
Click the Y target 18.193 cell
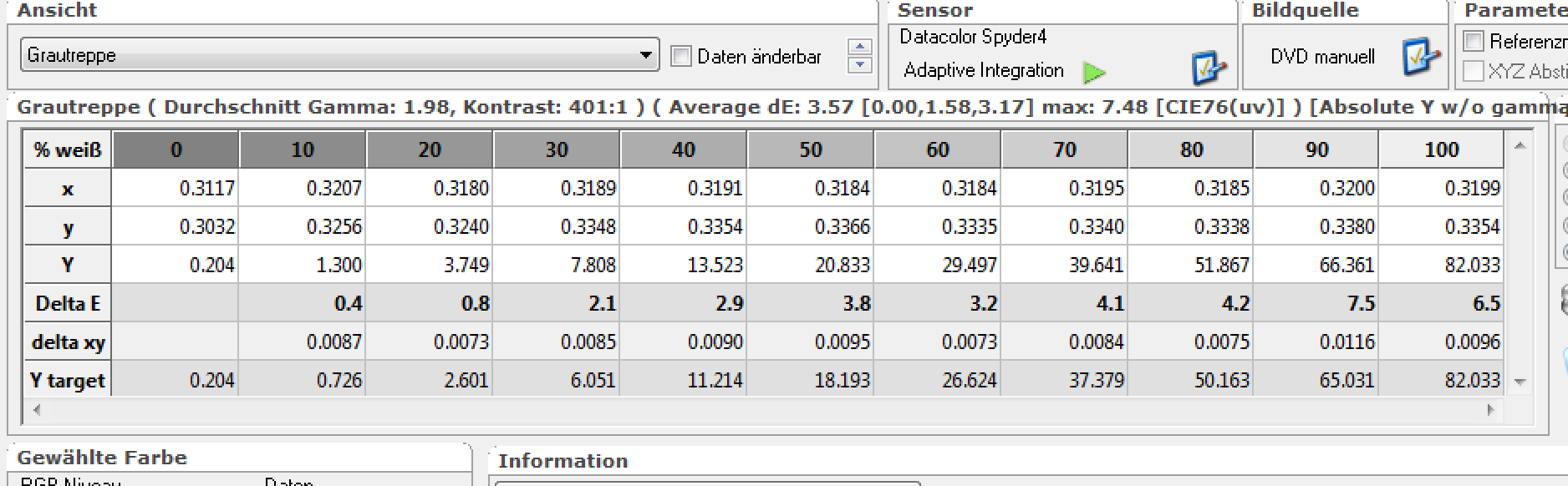tap(811, 380)
